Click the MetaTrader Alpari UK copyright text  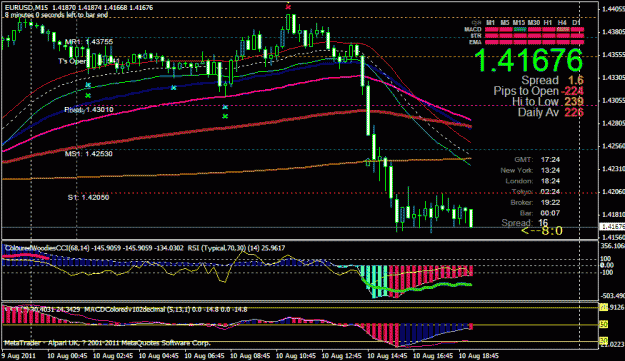pos(107,343)
